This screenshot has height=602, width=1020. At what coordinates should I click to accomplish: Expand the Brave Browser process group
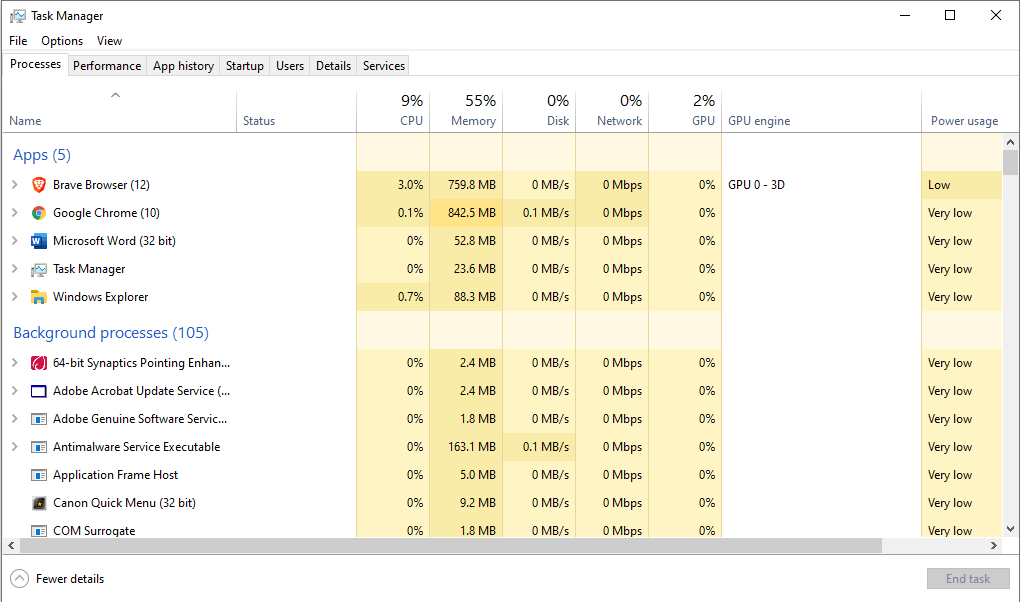pyautogui.click(x=14, y=185)
